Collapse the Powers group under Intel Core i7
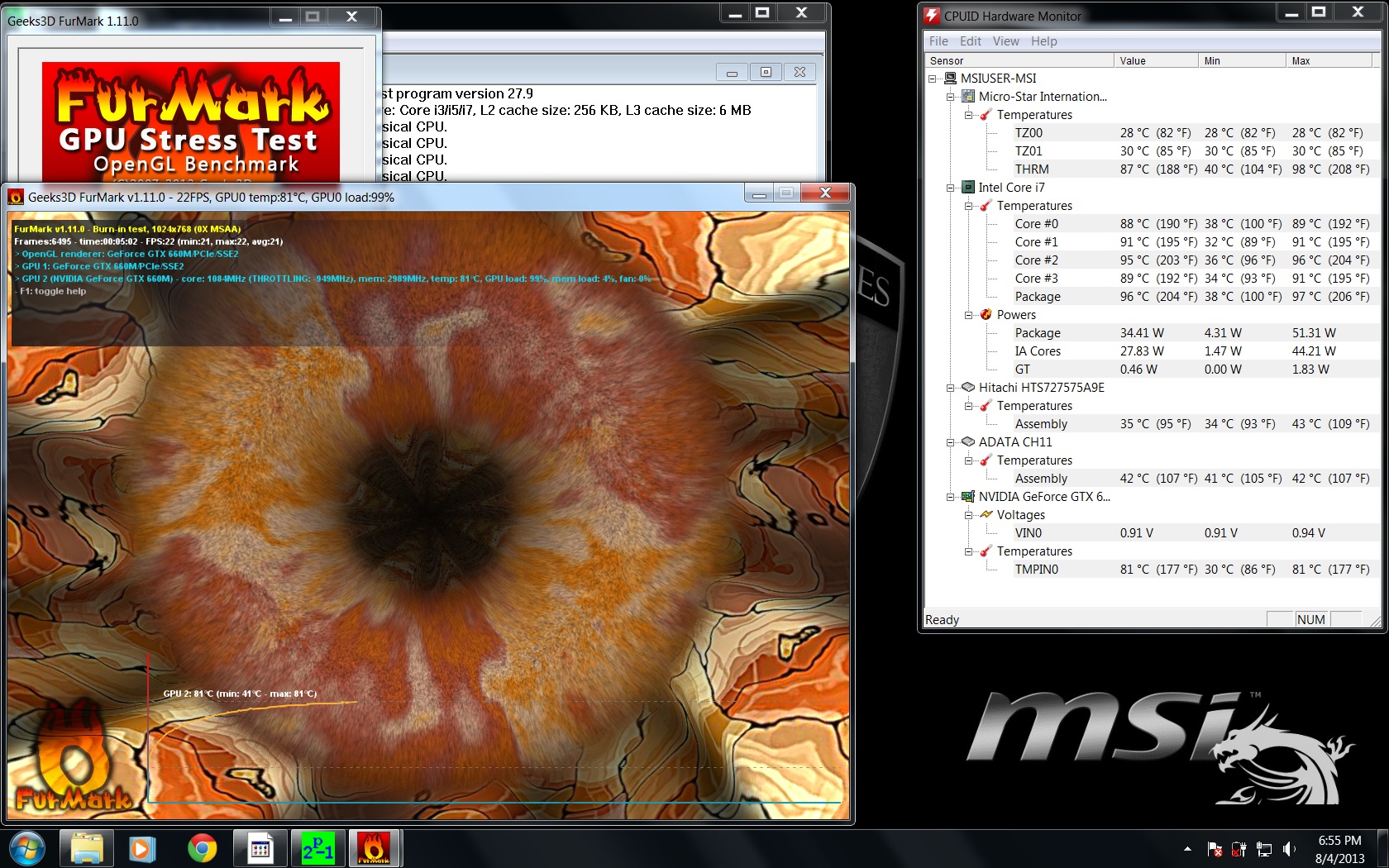 point(969,315)
